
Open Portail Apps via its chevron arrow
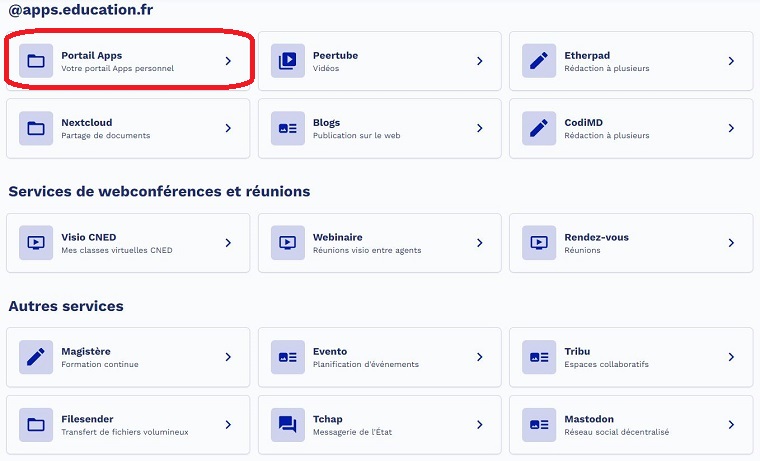228,61
